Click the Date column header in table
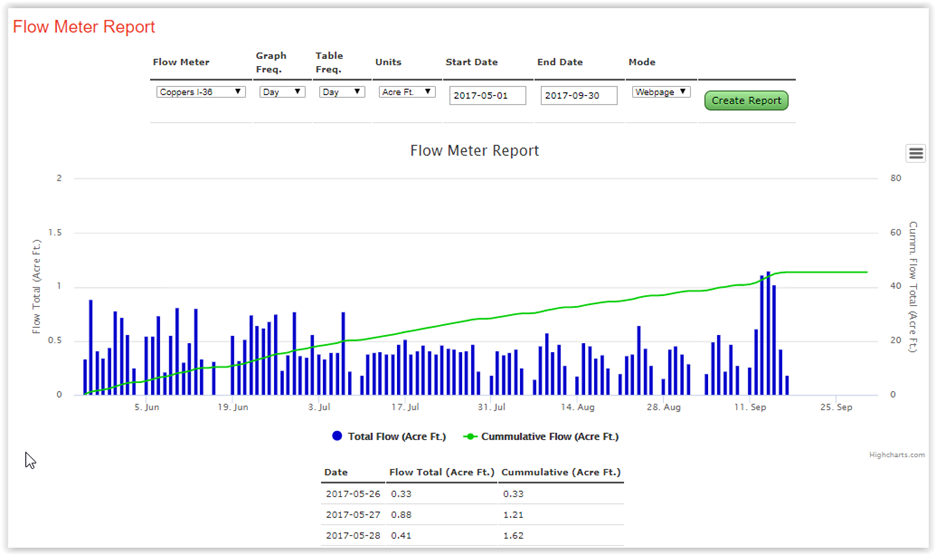 [336, 472]
